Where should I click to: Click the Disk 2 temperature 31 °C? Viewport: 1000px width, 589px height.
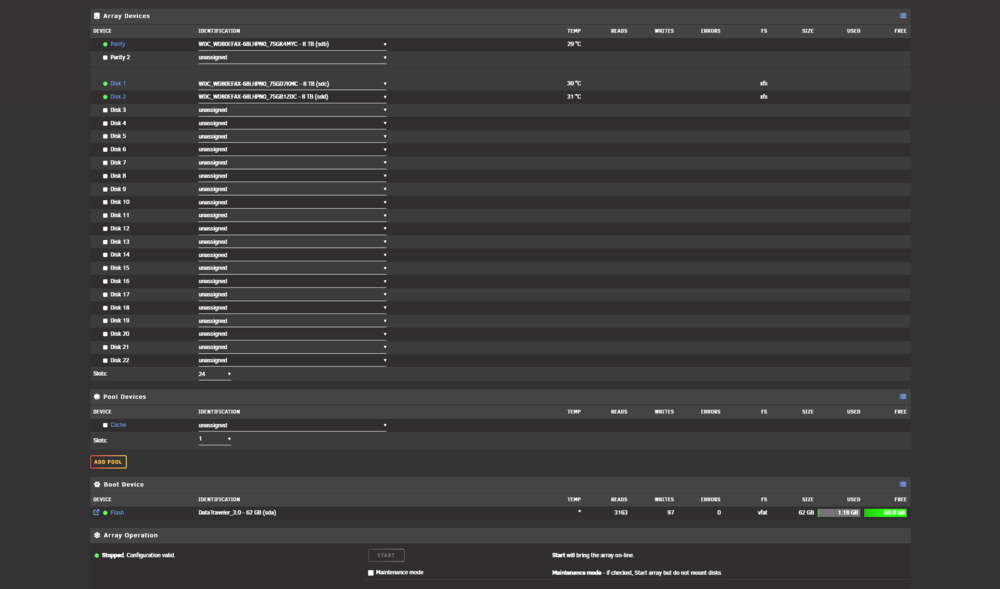(x=574, y=97)
